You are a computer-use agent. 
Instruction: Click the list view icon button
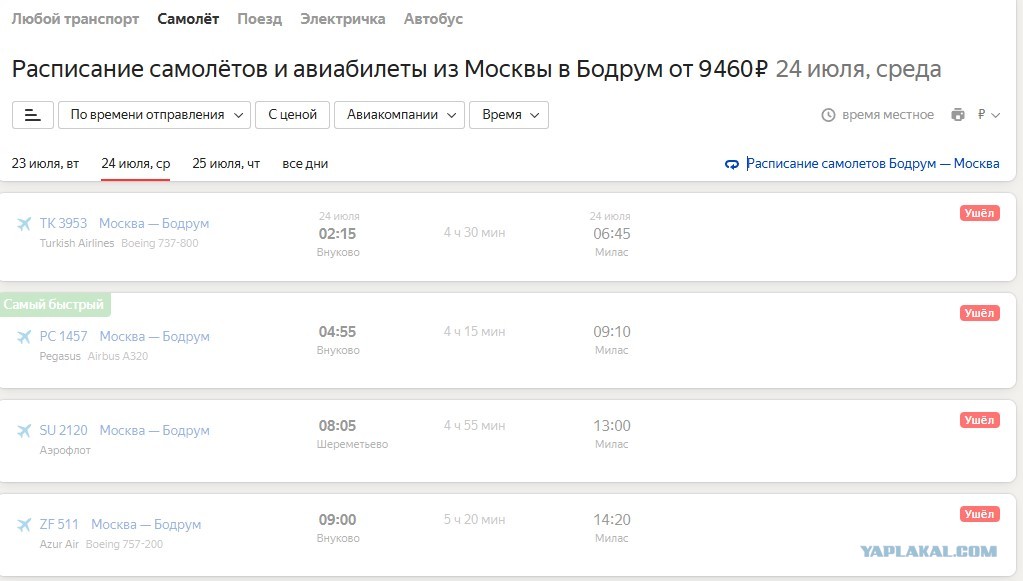point(33,115)
